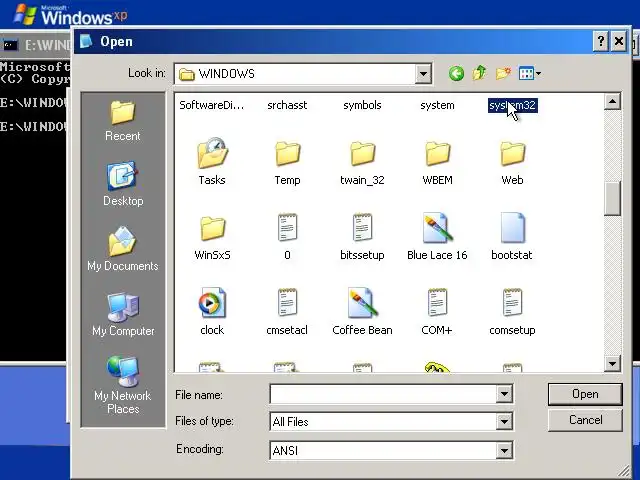Select the Web folder
This screenshot has height=480, width=640.
(512, 163)
